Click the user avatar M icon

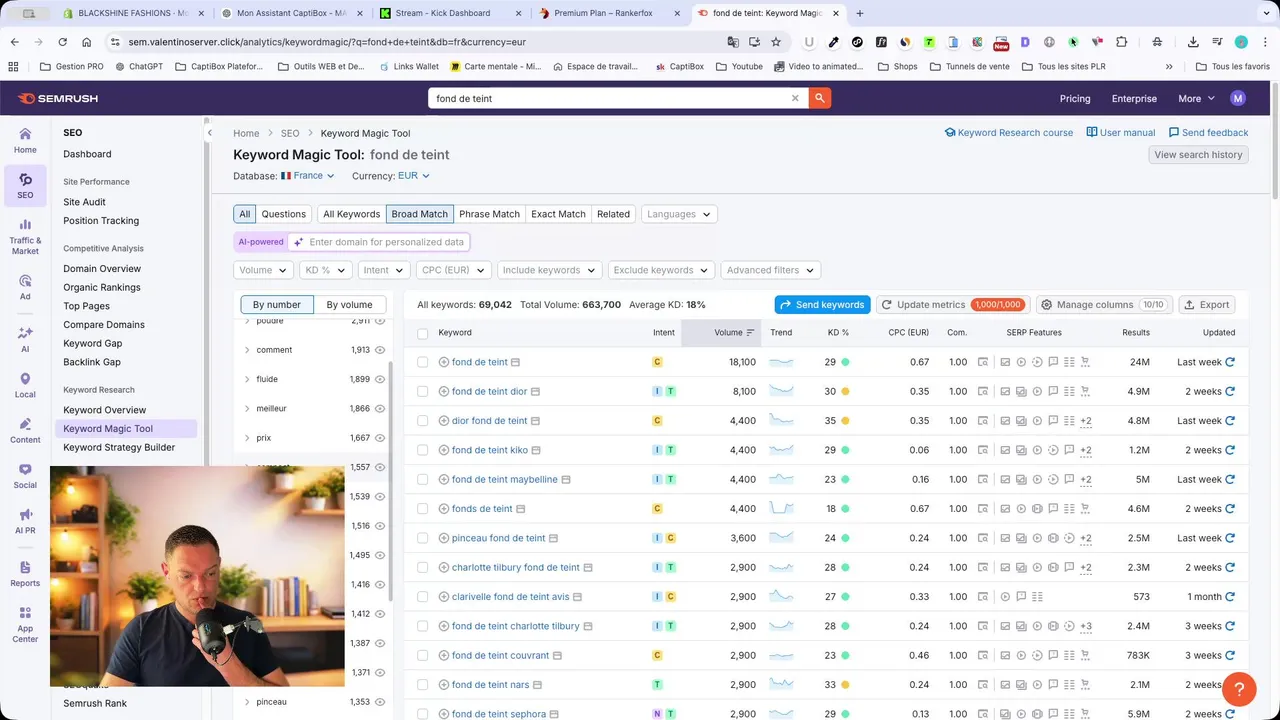(1238, 98)
